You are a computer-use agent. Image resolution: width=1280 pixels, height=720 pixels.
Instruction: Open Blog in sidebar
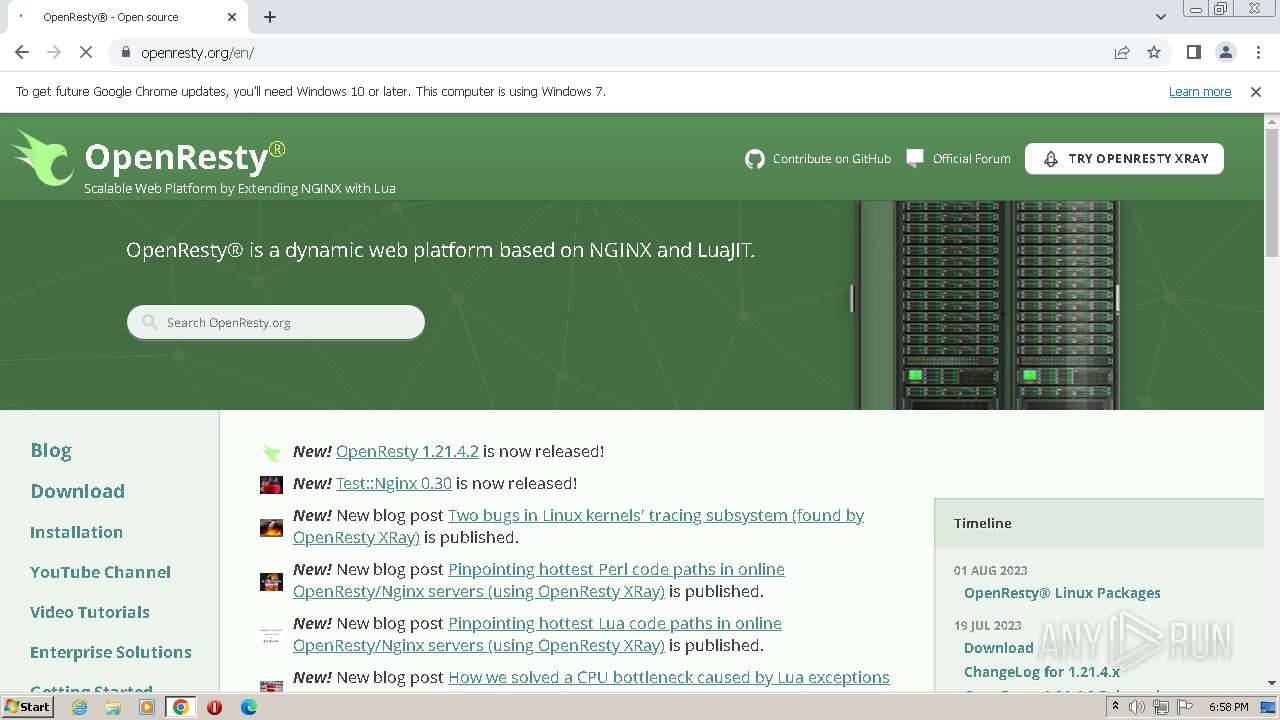click(51, 450)
